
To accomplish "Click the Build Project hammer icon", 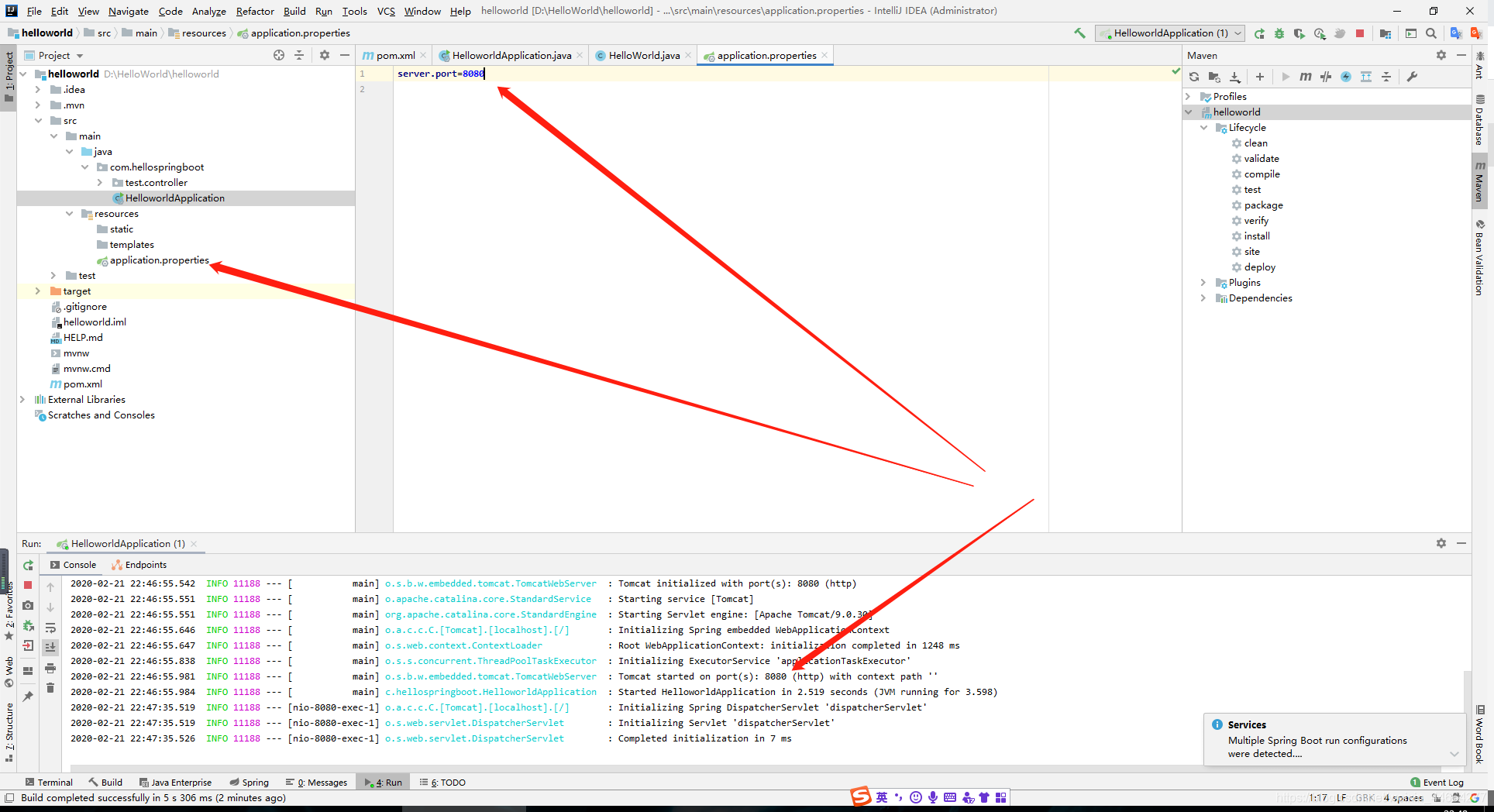I will coord(1079,33).
